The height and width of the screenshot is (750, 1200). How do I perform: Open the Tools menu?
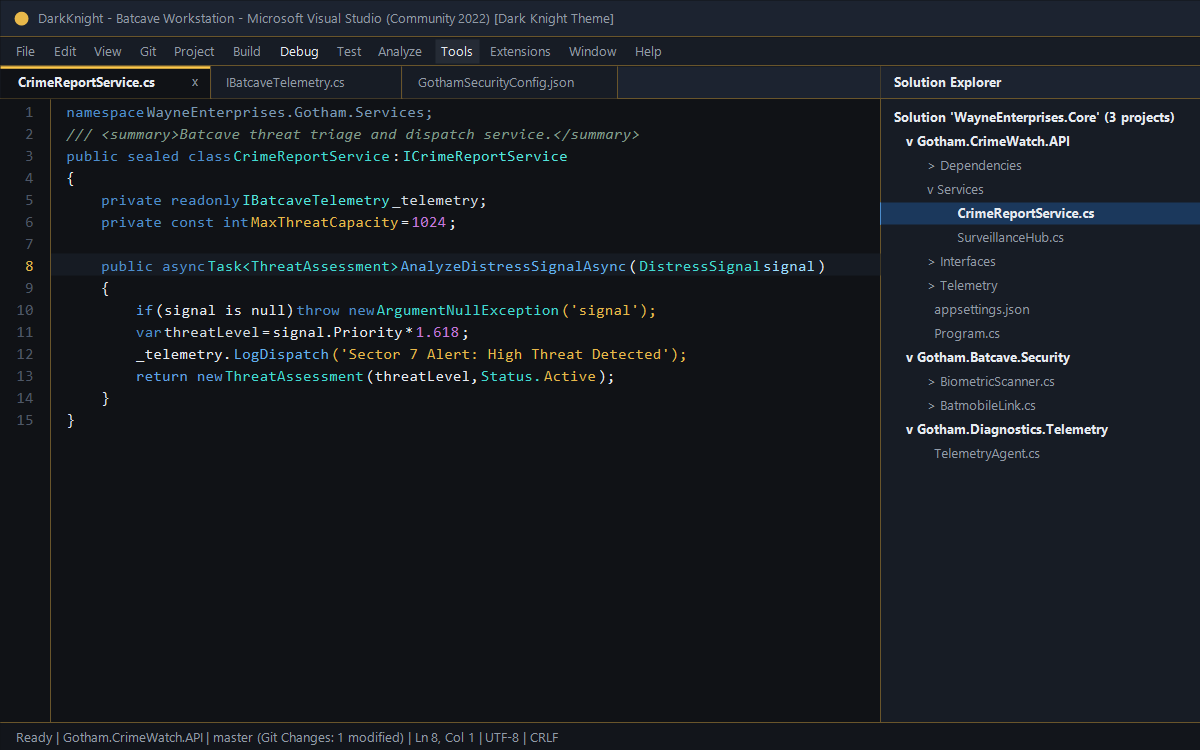(457, 51)
